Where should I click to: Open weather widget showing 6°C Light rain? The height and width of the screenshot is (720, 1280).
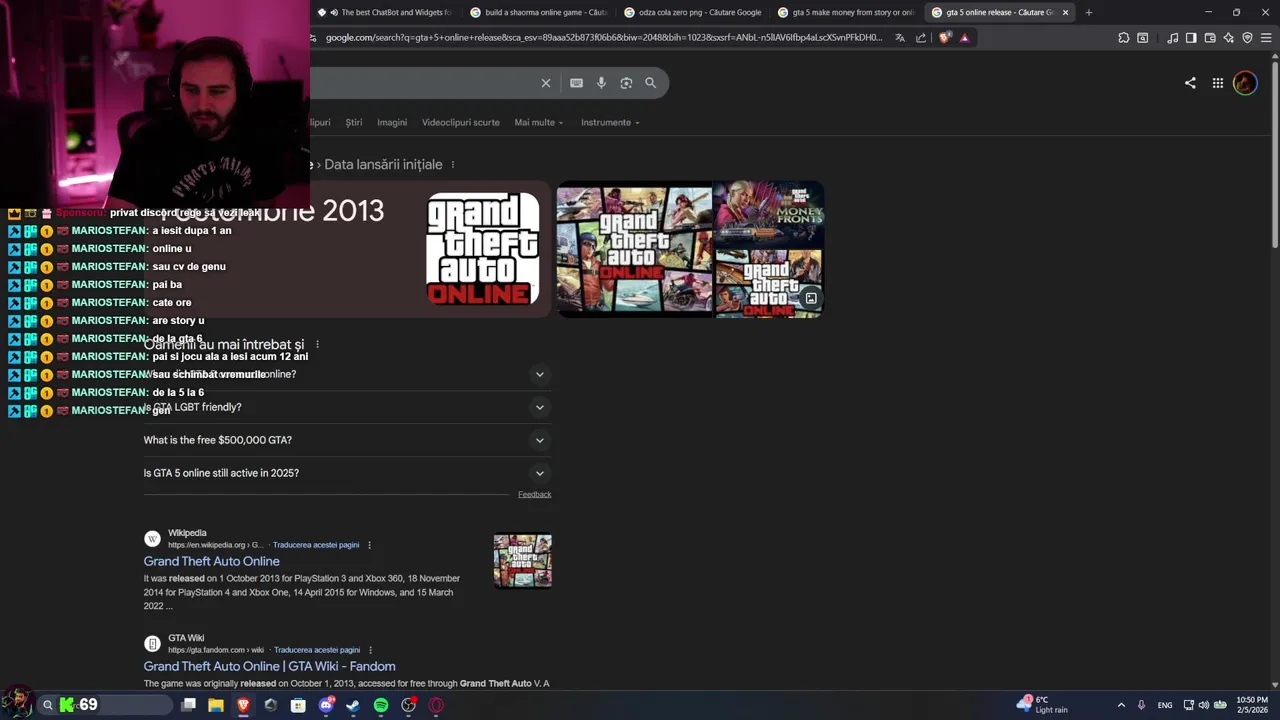click(1041, 705)
